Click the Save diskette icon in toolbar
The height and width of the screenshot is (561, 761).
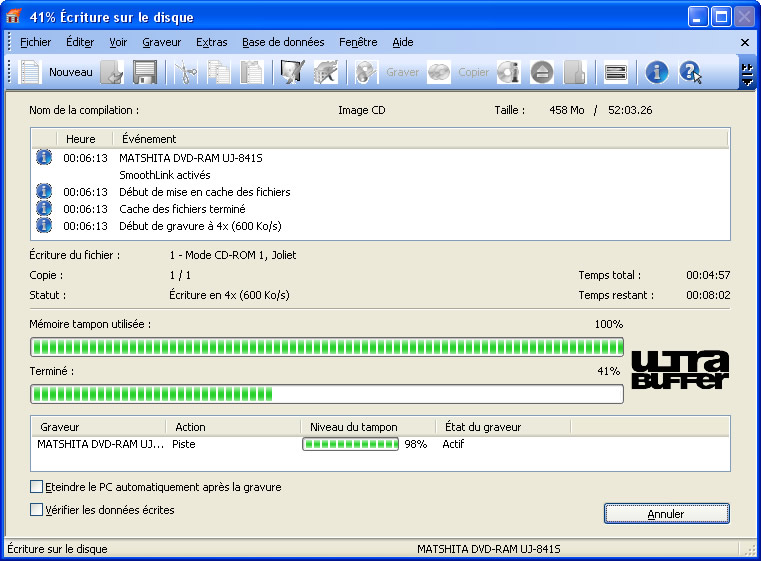pyautogui.click(x=145, y=72)
